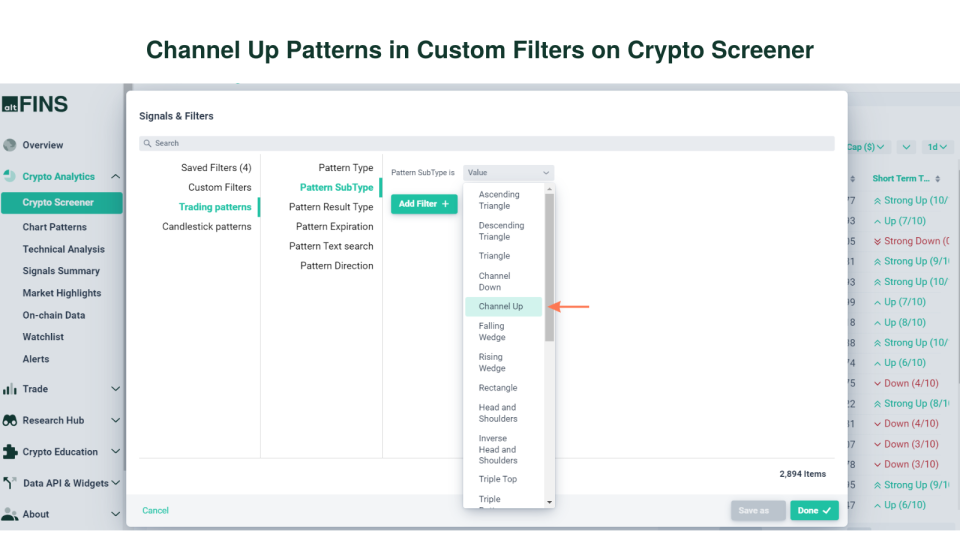Image resolution: width=960 pixels, height=540 pixels.
Task: Open the Pattern SubType Value dropdown
Action: tap(508, 173)
